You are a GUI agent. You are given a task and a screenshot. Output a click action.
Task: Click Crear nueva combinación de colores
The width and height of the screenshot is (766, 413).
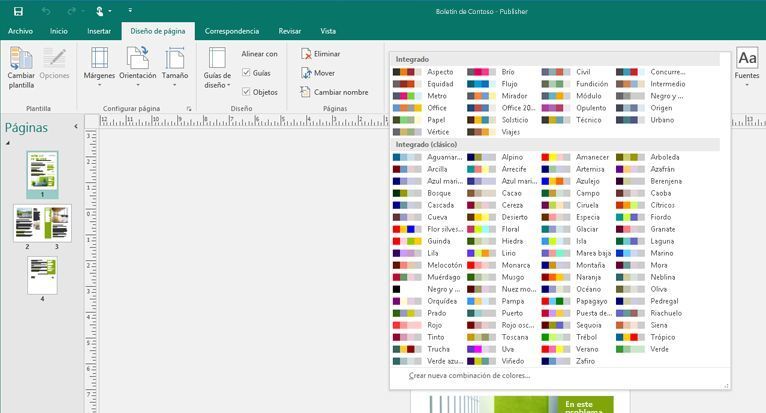pos(470,376)
